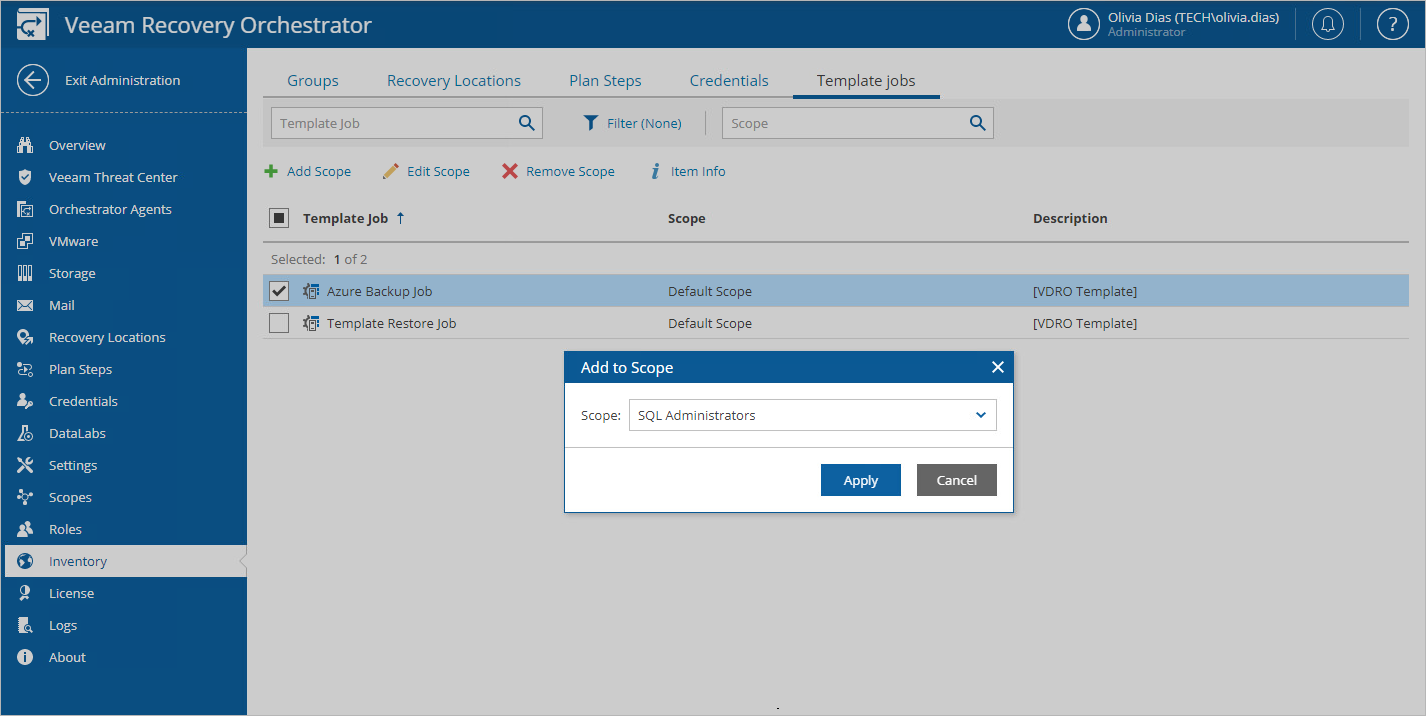Open the Scope dropdown in Add to Scope
Image resolution: width=1426 pixels, height=716 pixels.
tap(812, 415)
